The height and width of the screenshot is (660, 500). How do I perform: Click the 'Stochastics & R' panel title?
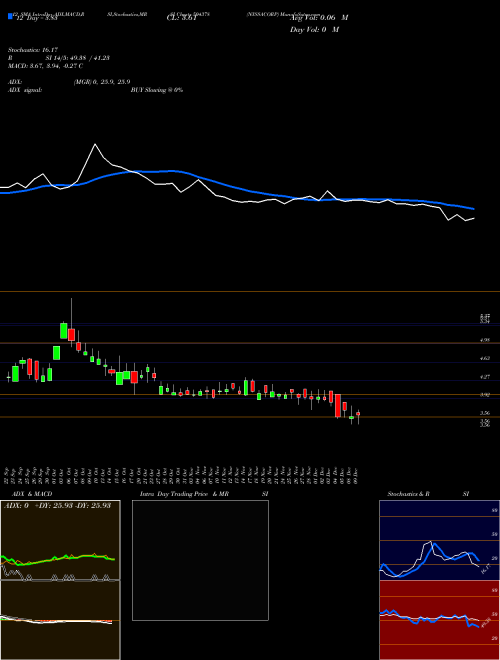pos(409,494)
